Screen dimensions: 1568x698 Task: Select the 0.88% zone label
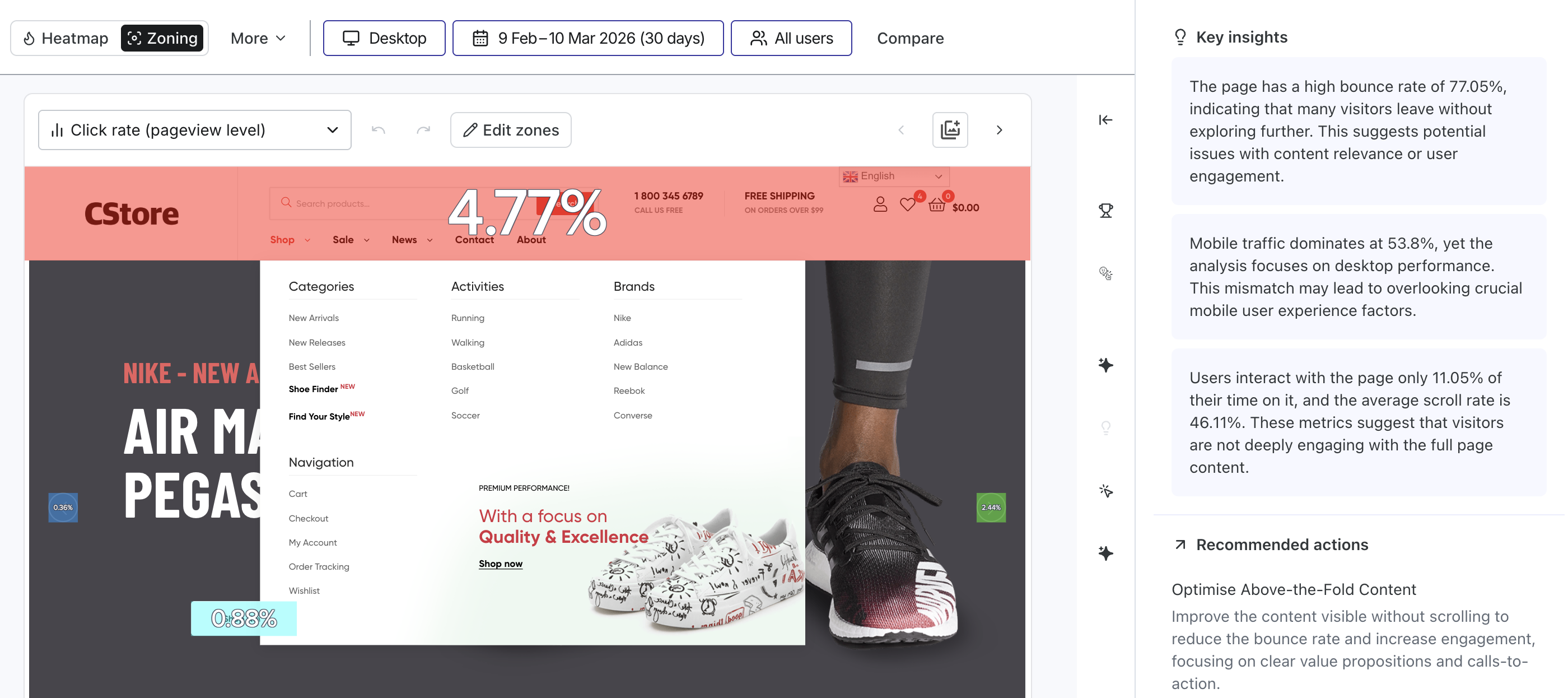244,618
